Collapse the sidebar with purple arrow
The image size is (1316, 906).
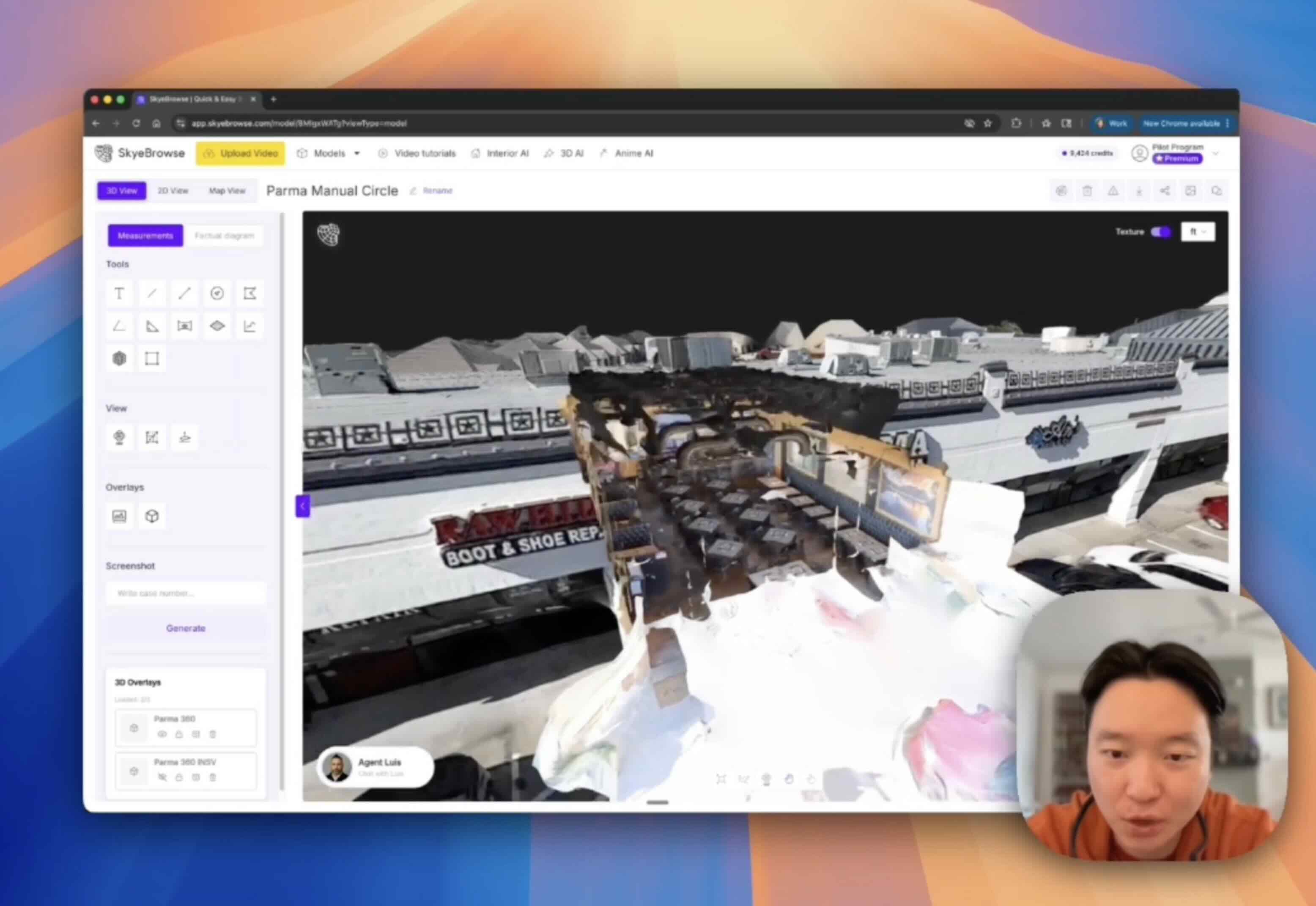point(302,506)
